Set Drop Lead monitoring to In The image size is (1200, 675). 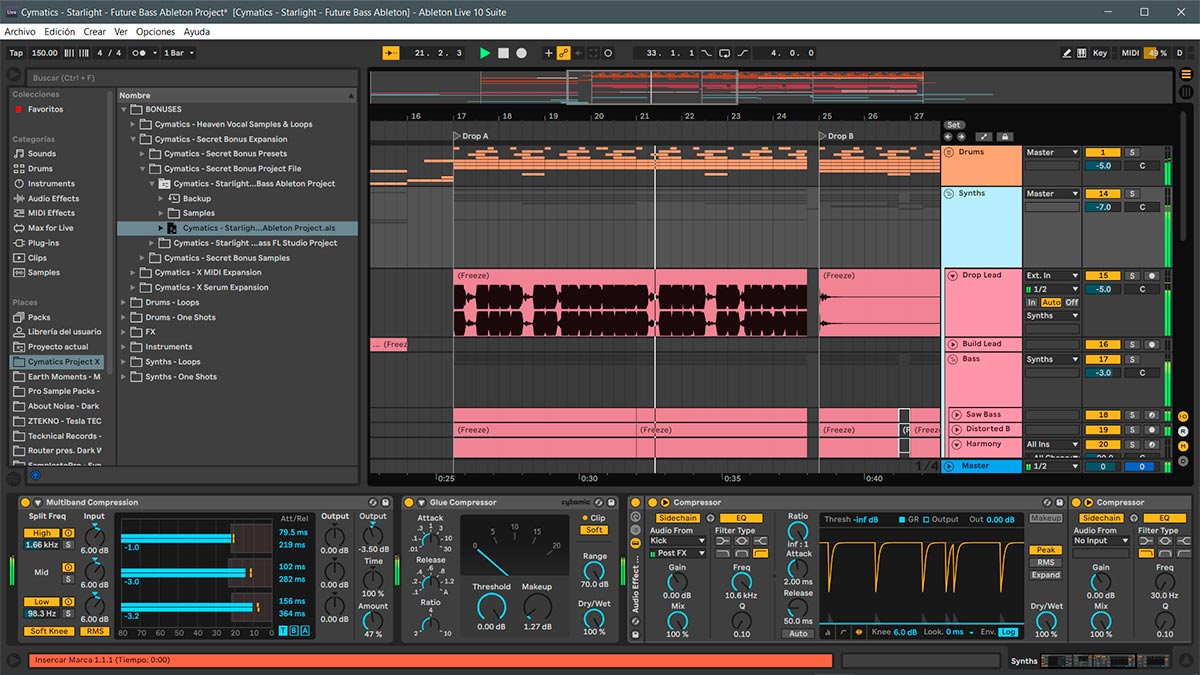1032,302
